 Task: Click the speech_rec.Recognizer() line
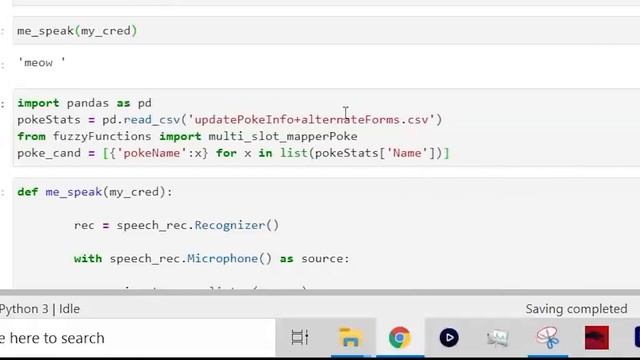coord(176,225)
